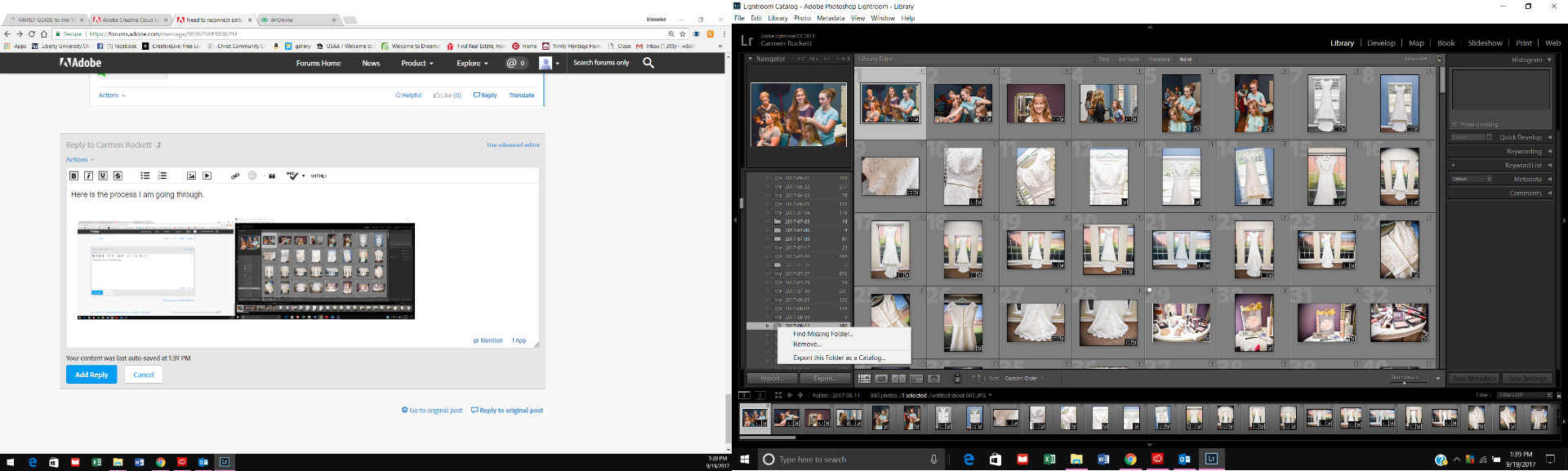
Task: Click the insert video icon in editor
Action: click(x=207, y=176)
